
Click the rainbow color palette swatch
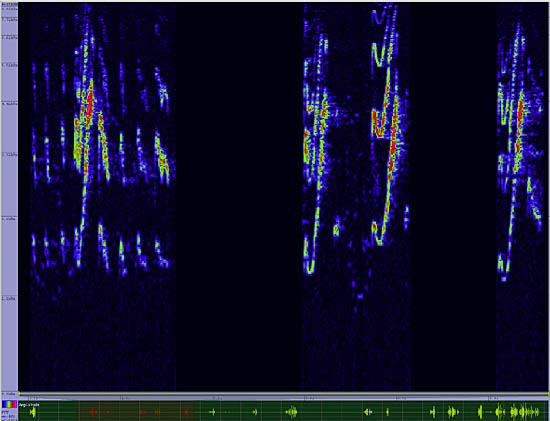tap(9, 404)
